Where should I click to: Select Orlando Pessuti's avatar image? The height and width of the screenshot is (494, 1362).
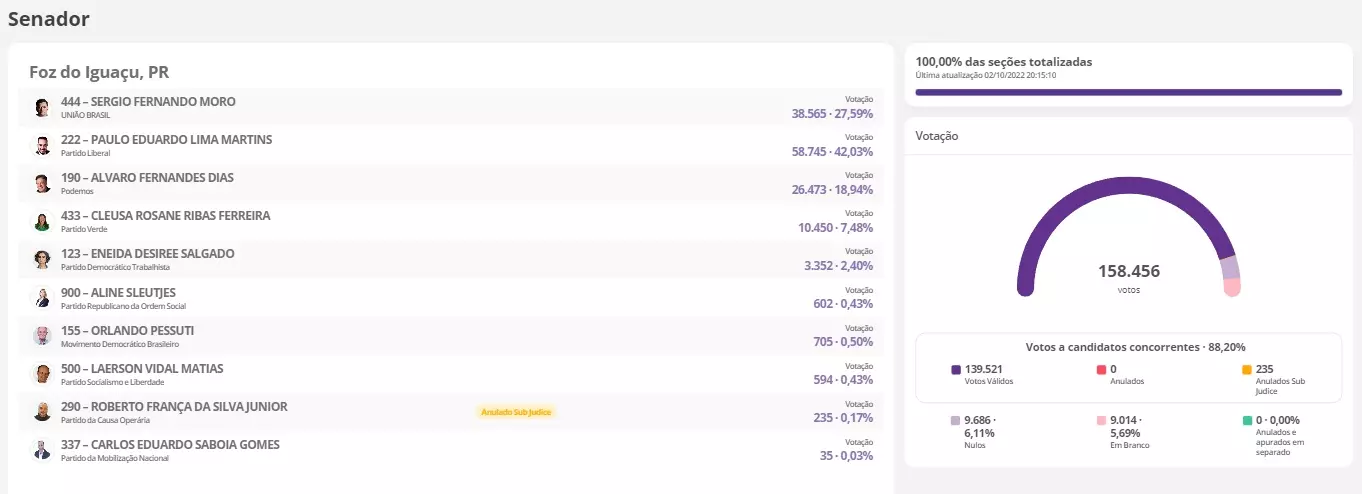tap(42, 335)
